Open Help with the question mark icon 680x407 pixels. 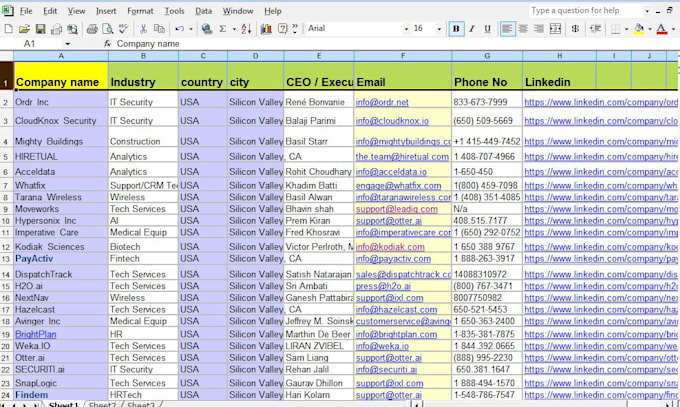pyautogui.click(x=282, y=29)
